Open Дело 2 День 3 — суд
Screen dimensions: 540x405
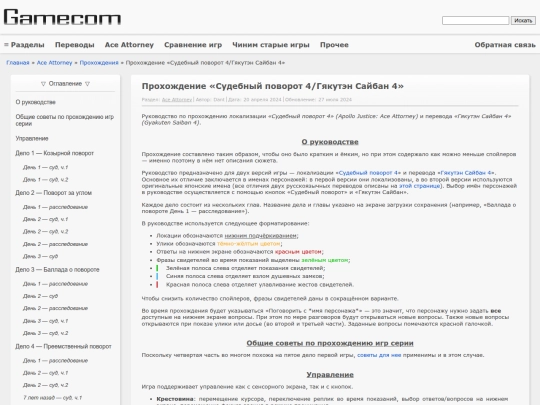pos(40,257)
